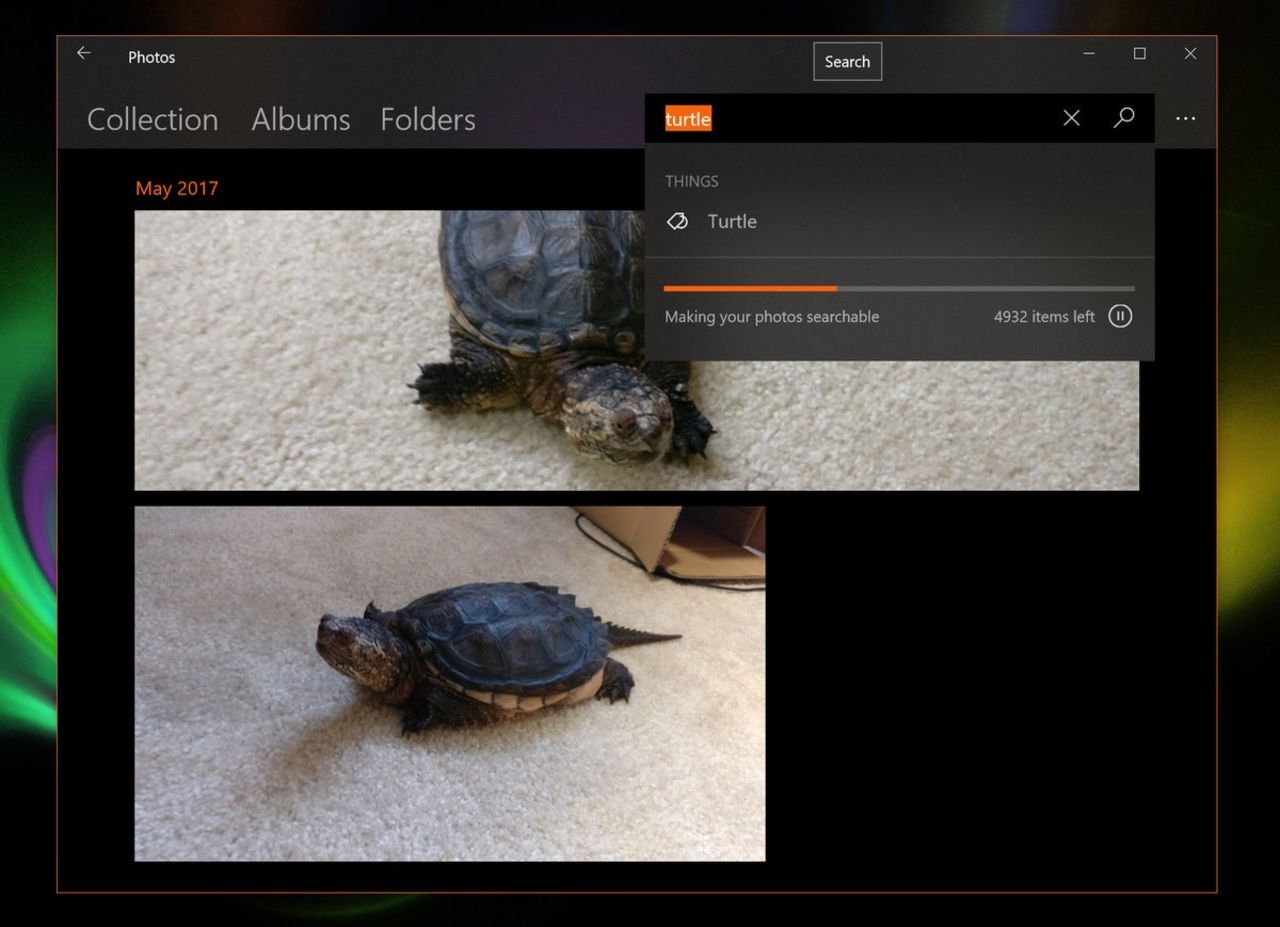Toggle the search panel closed with X
The width and height of the screenshot is (1280, 927).
click(1071, 118)
